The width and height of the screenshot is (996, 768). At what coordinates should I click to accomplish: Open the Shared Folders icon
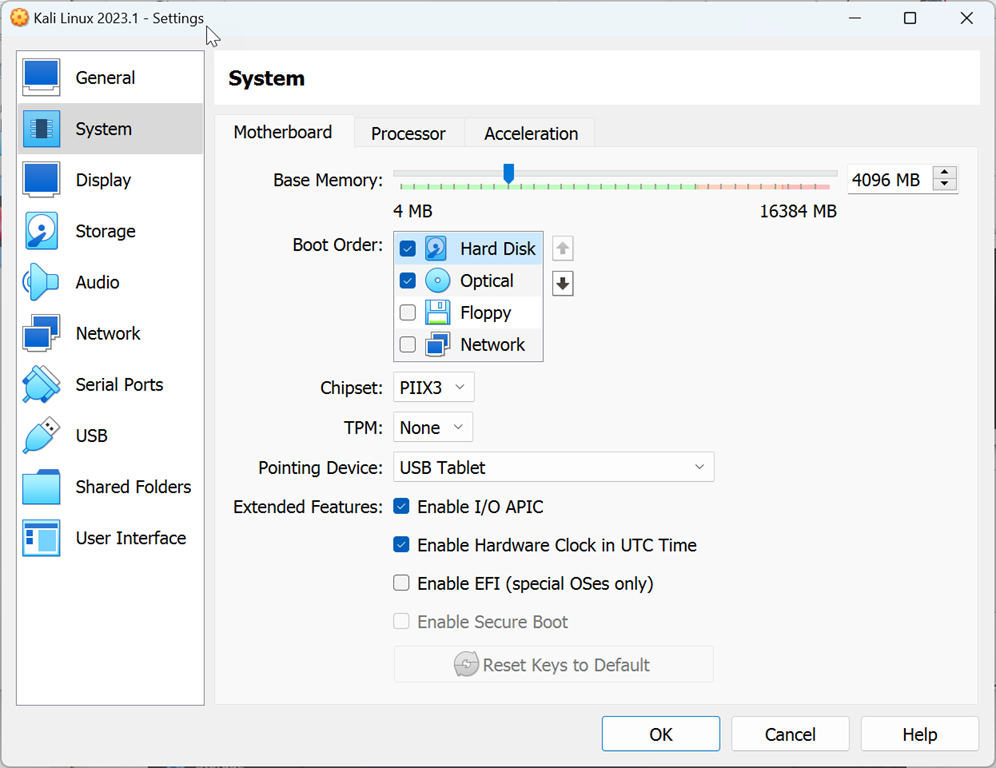coord(42,487)
